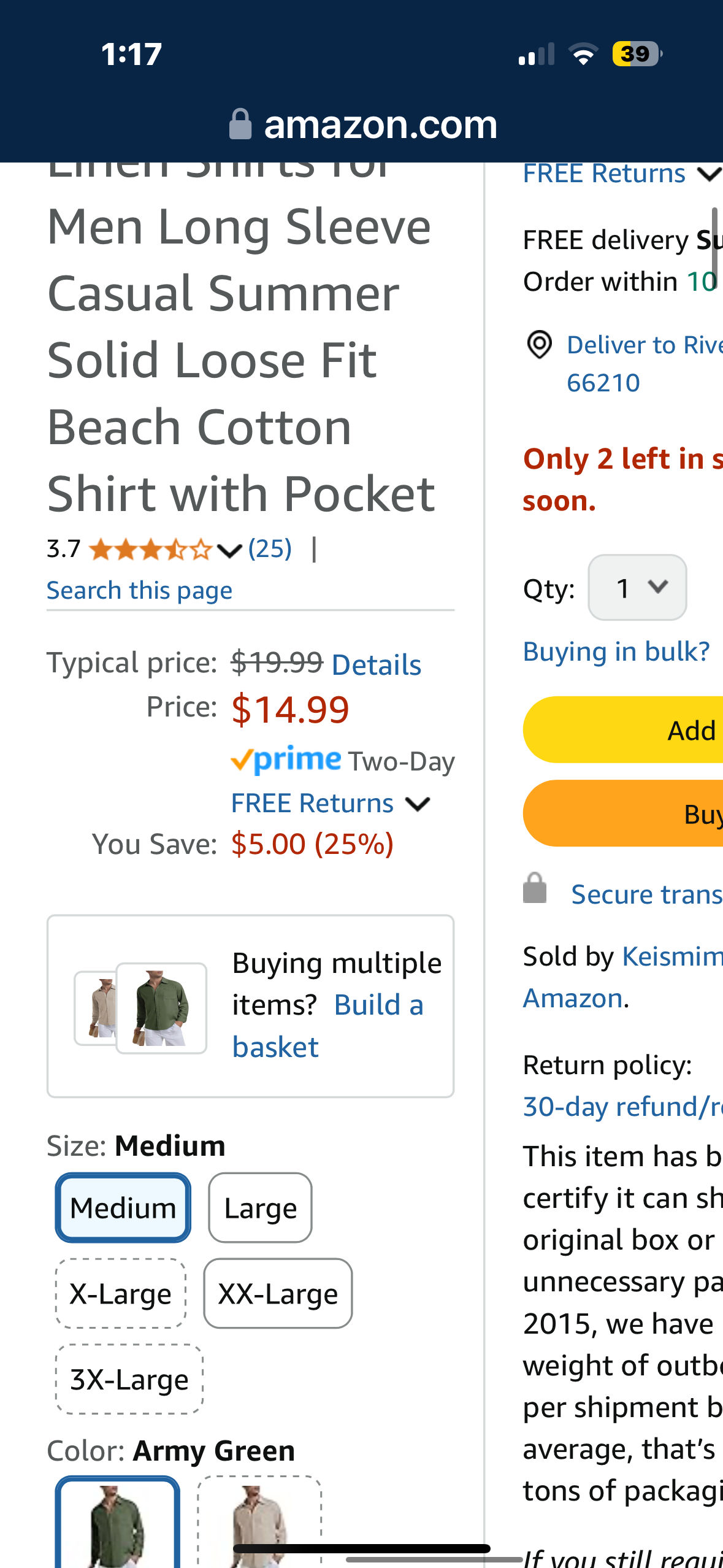The image size is (723, 1568).
Task: Open the 25 customer reviews link
Action: (x=270, y=548)
